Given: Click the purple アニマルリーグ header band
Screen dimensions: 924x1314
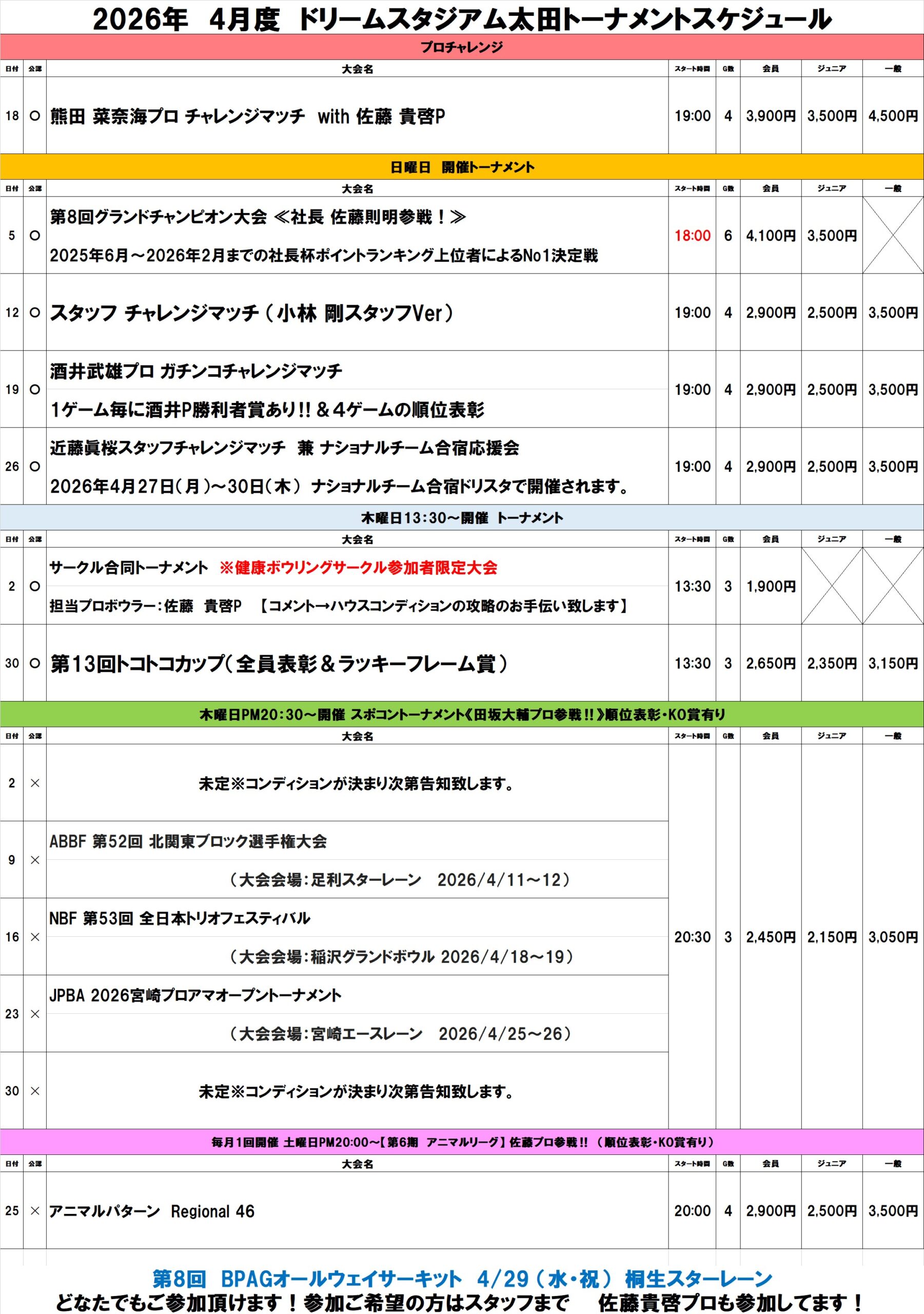Looking at the screenshot, I should pos(462,1142).
